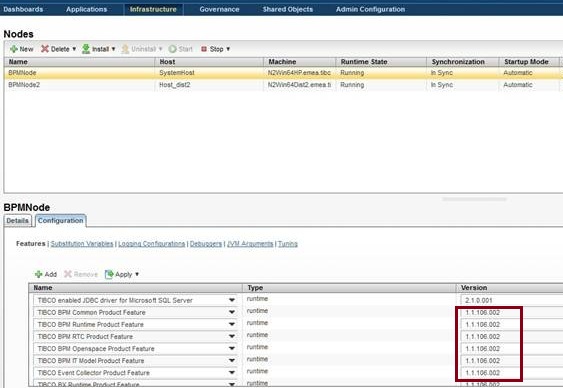This screenshot has width=563, height=388.
Task: Click the Remove feature X icon
Action: click(x=68, y=274)
